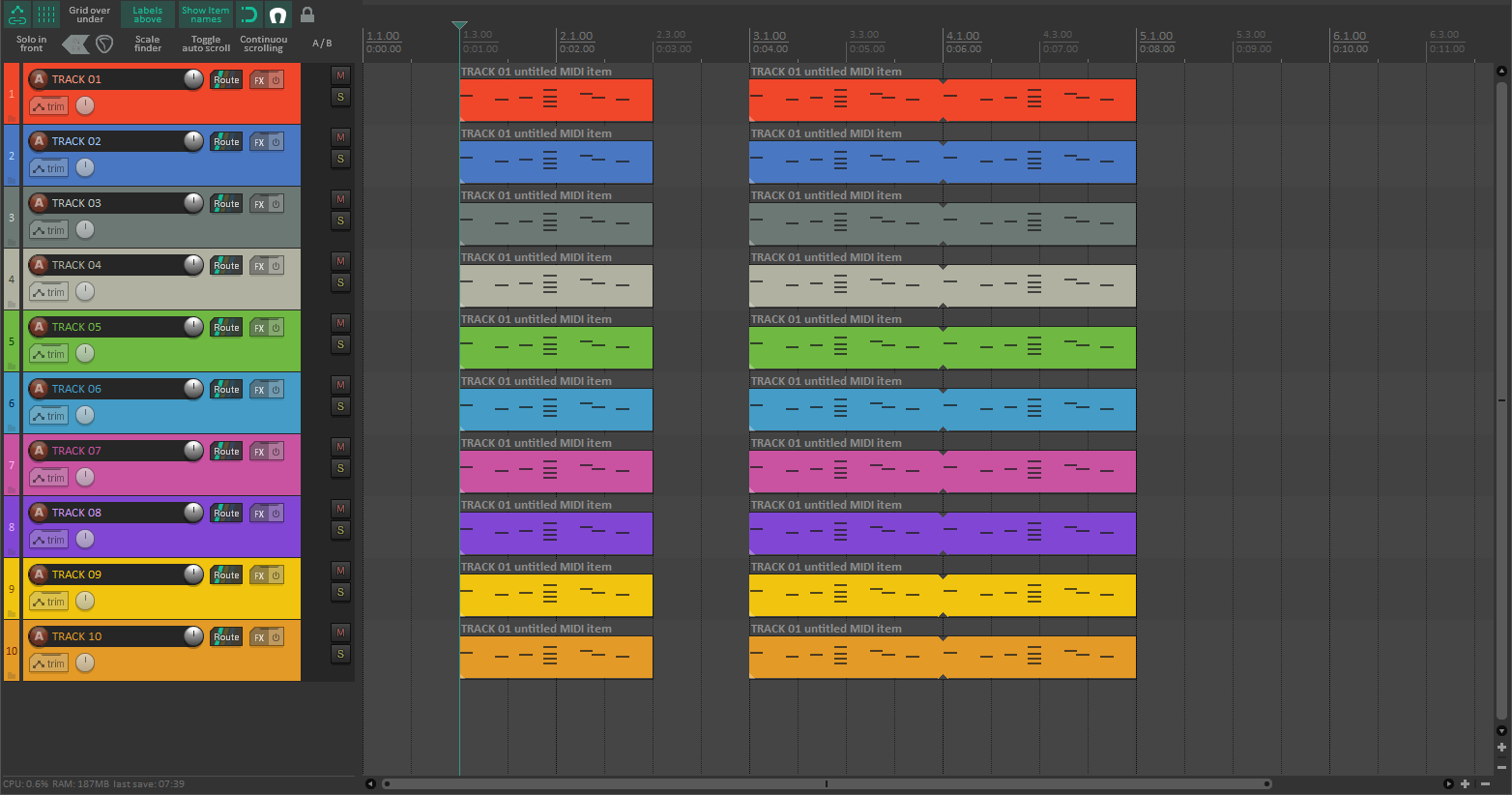
Task: Solo TRACK 08
Action: (340, 530)
